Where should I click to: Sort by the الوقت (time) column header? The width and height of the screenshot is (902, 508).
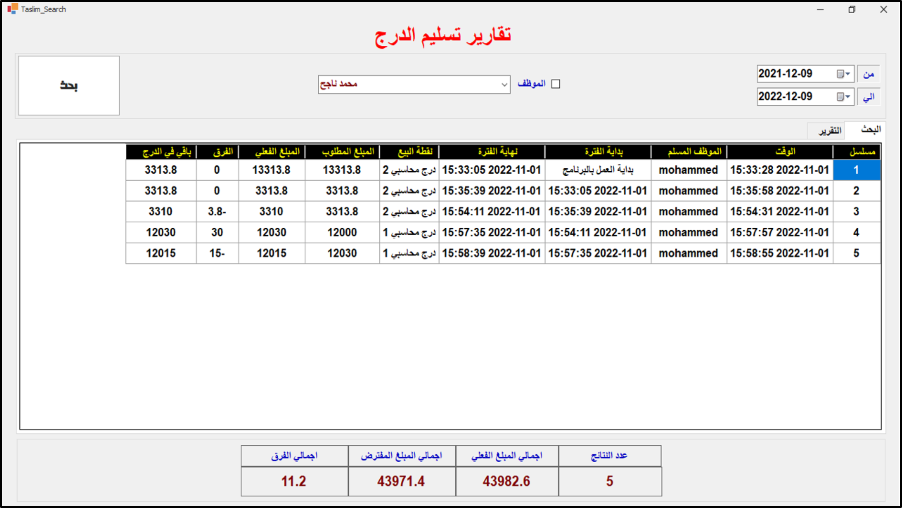779,152
